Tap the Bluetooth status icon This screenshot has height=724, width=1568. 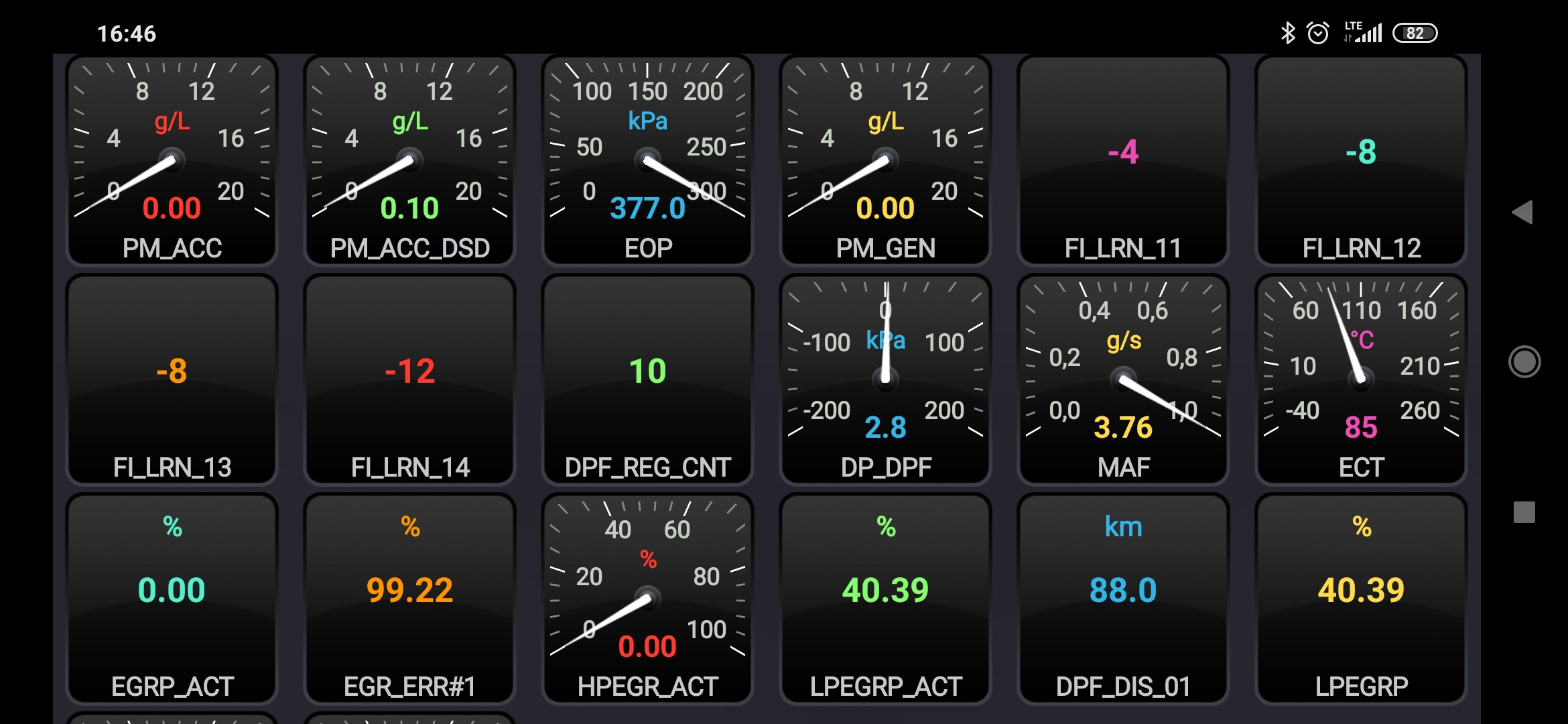pos(1287,33)
